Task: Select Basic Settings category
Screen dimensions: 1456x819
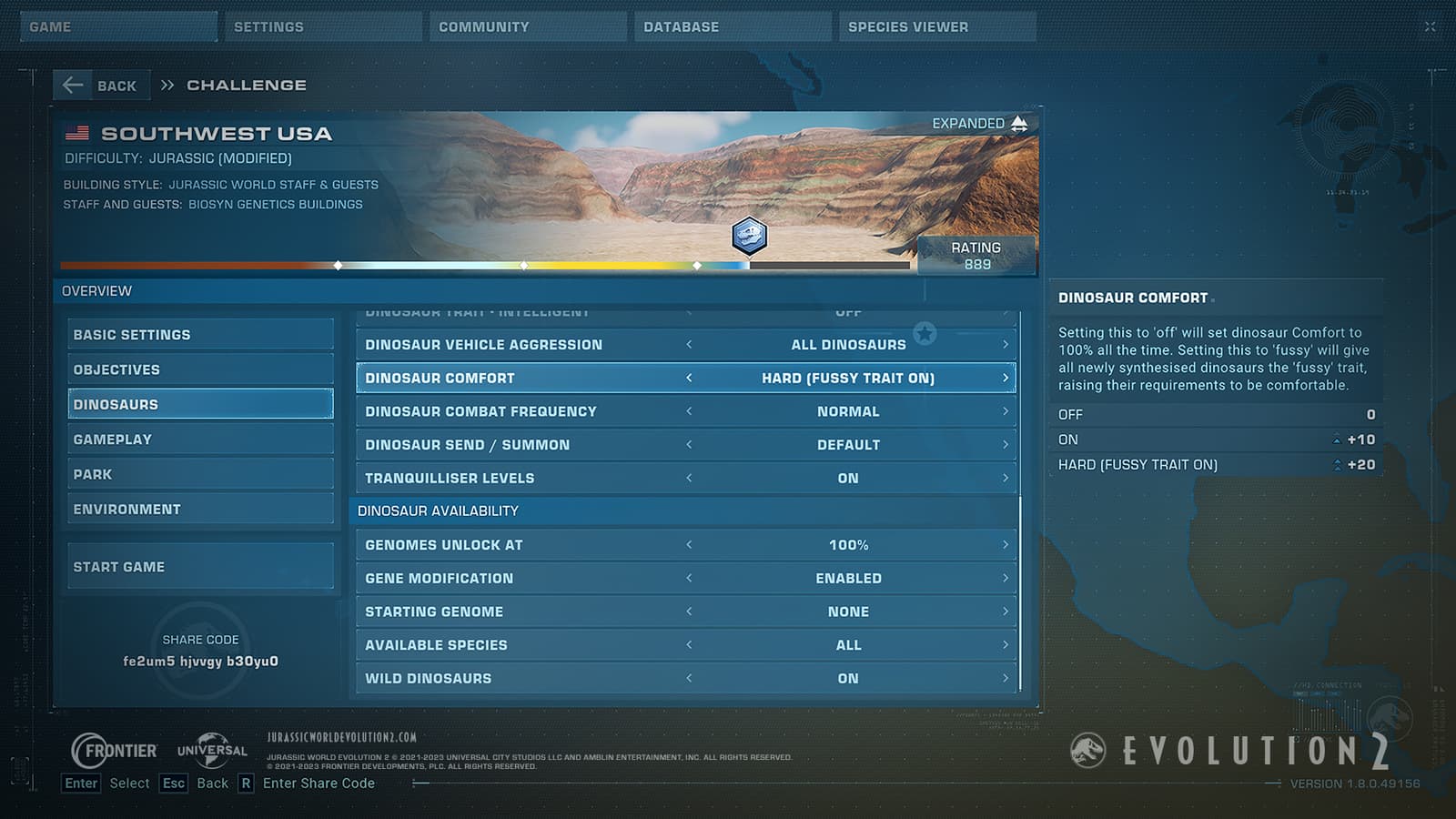Action: [200, 335]
